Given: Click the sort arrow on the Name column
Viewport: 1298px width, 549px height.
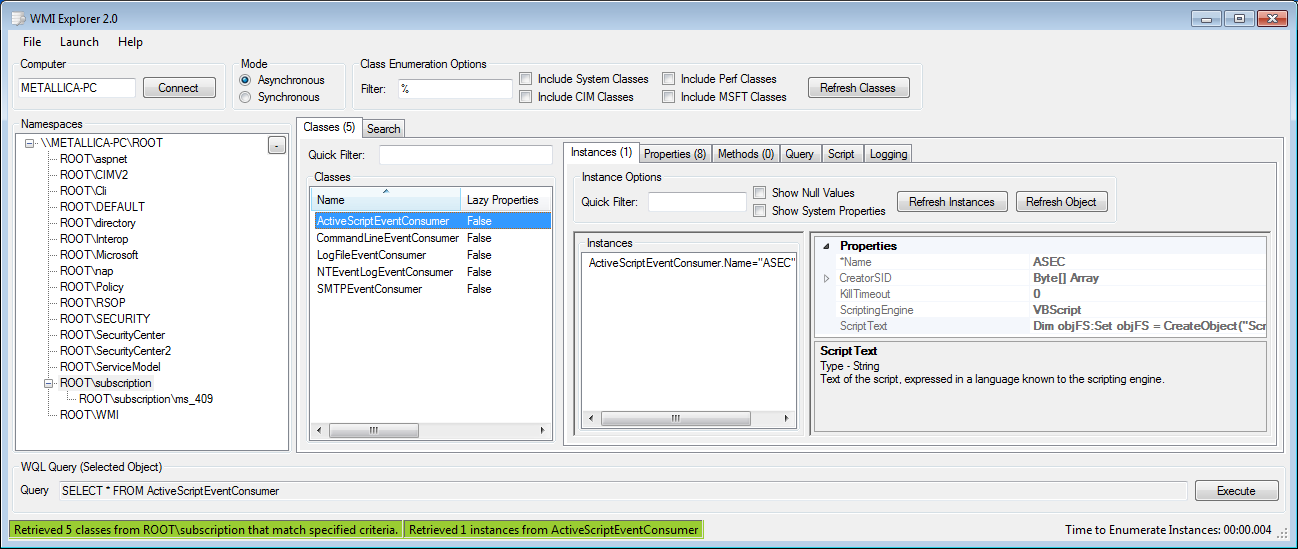Looking at the screenshot, I should [x=385, y=190].
